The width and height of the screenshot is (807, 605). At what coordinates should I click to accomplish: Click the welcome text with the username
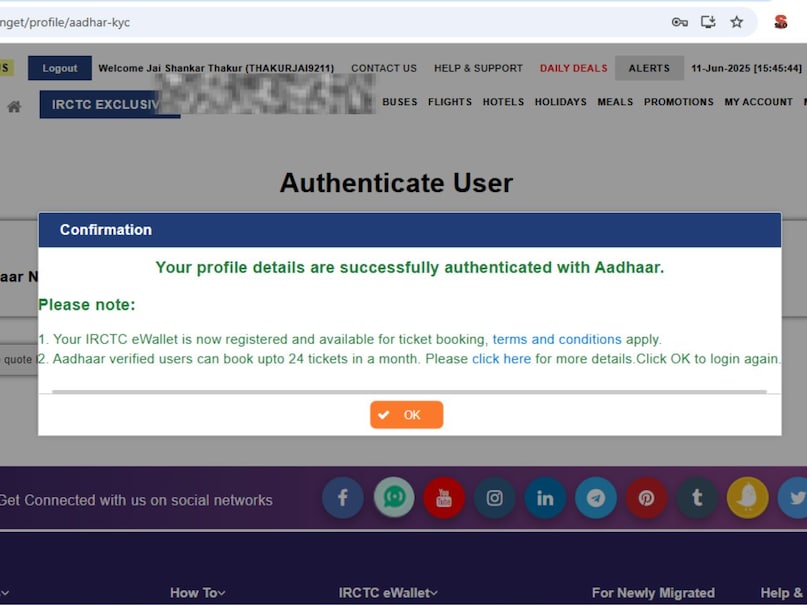click(x=216, y=68)
